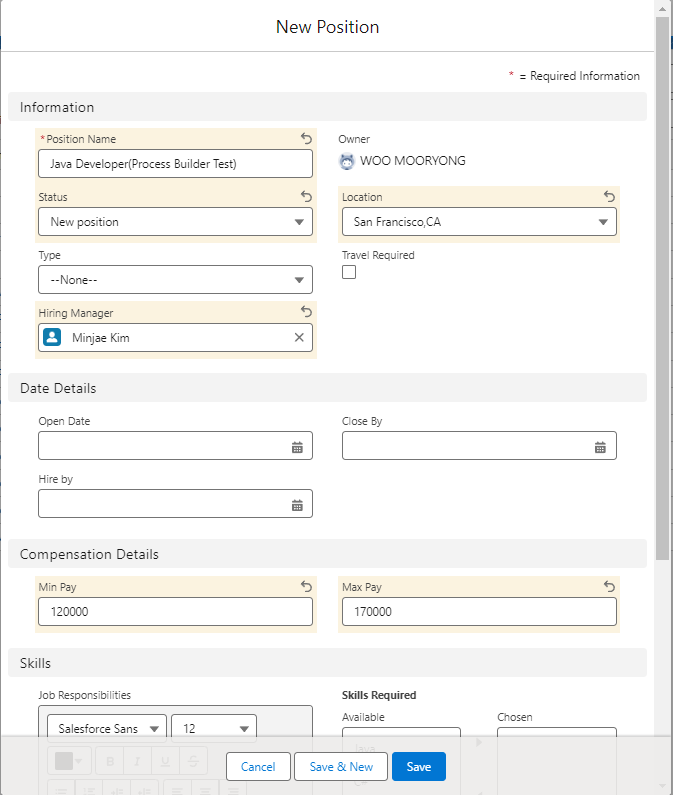The width and height of the screenshot is (673, 795).
Task: Open the Open Date calendar picker
Action: point(297,447)
